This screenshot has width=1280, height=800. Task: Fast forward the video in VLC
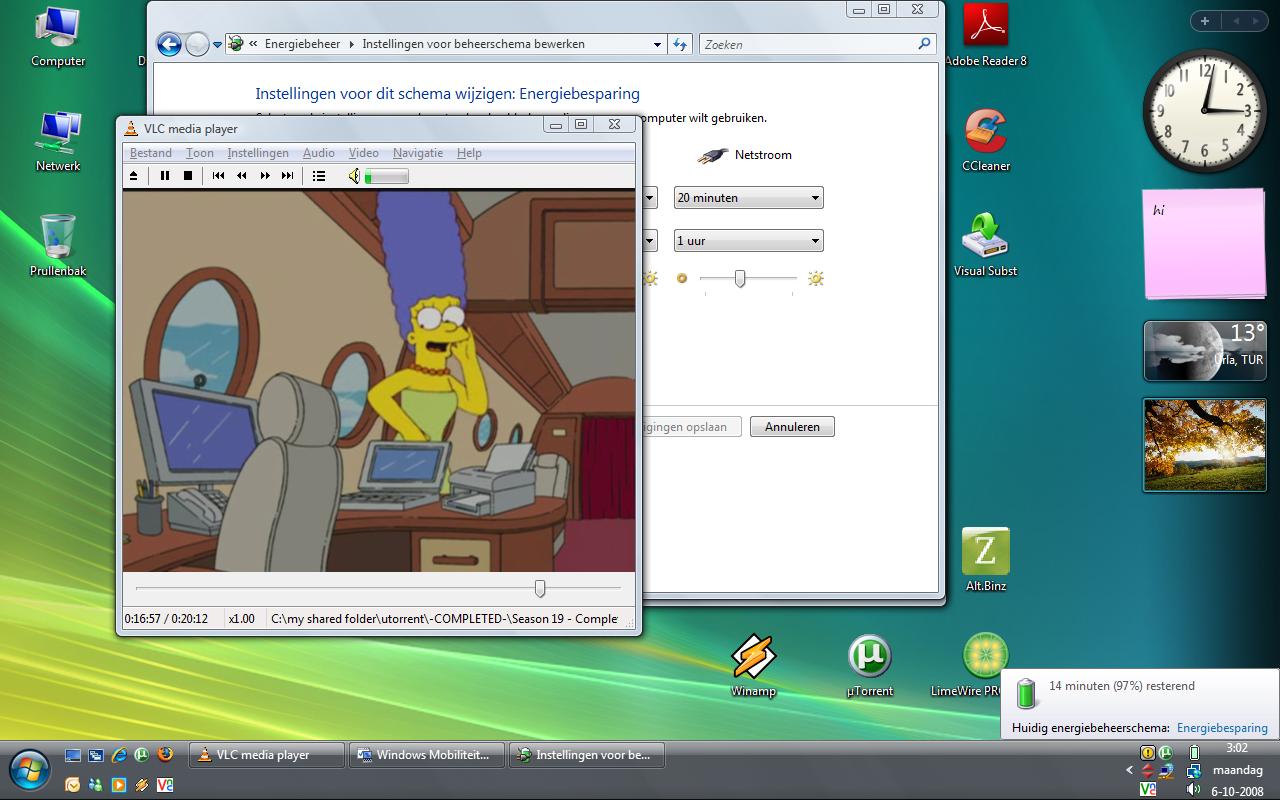pyautogui.click(x=265, y=176)
